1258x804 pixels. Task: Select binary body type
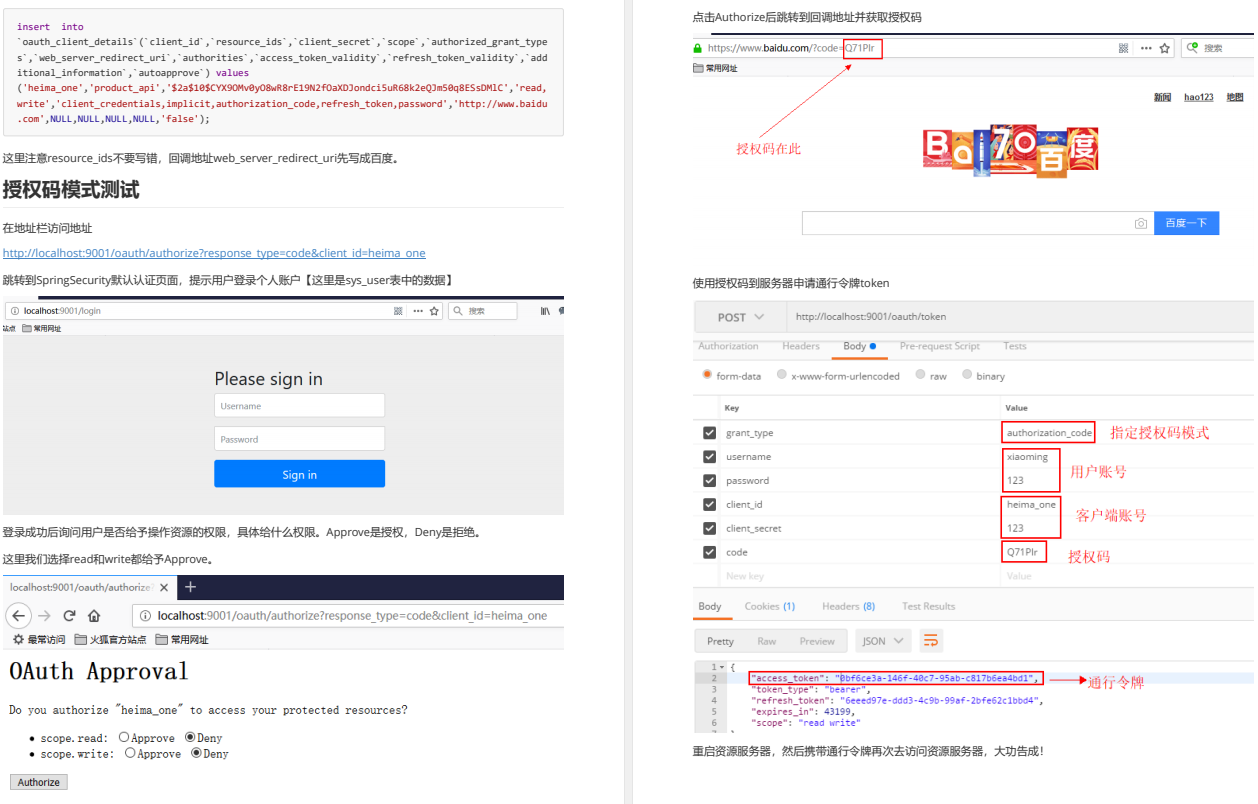(x=967, y=375)
